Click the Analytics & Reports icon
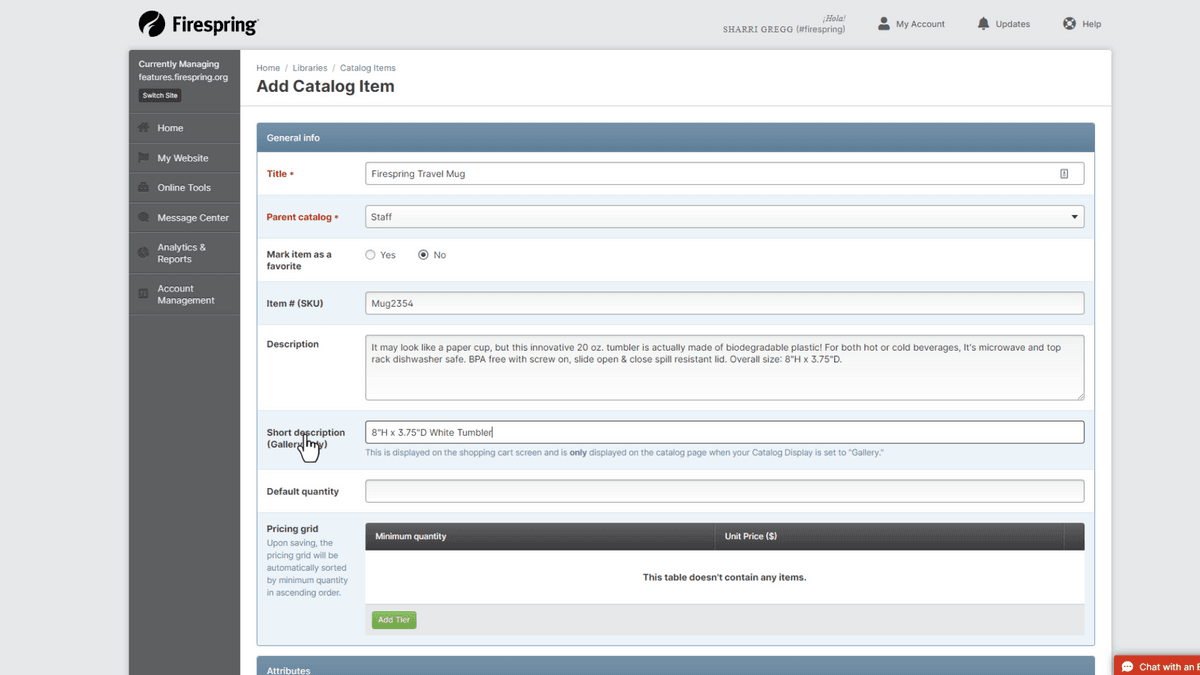The width and height of the screenshot is (1200, 675). coord(144,253)
